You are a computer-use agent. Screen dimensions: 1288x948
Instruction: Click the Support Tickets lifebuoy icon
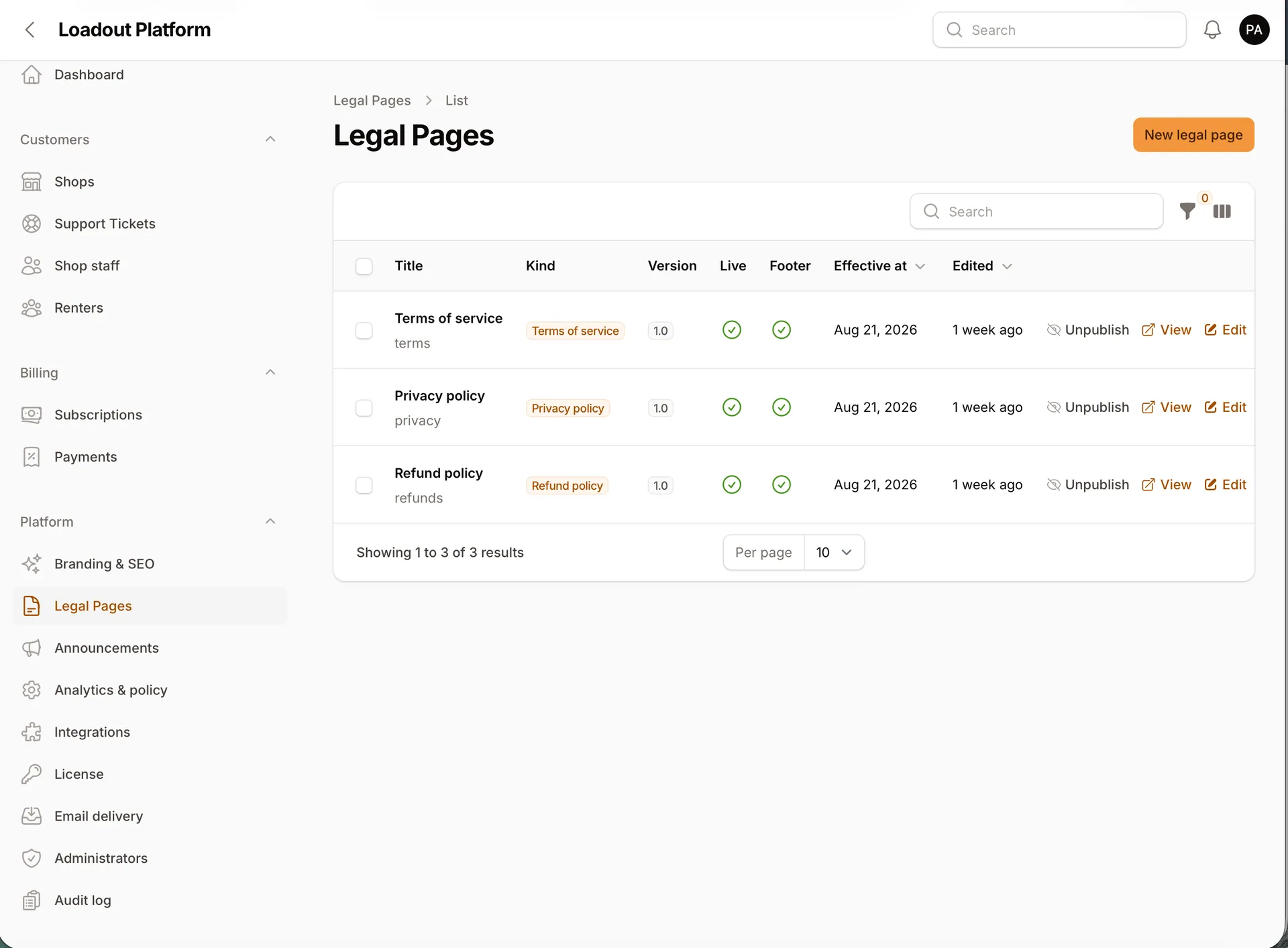(32, 223)
